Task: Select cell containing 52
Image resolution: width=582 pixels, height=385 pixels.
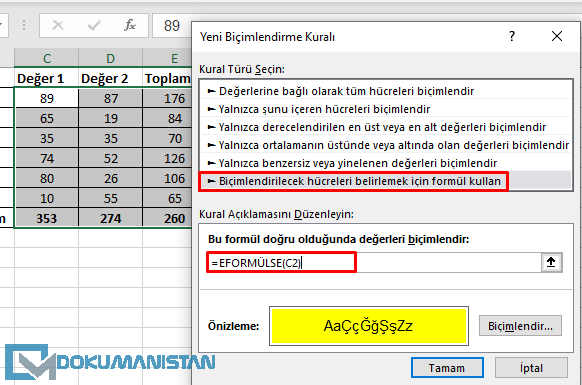Action: click(x=111, y=159)
